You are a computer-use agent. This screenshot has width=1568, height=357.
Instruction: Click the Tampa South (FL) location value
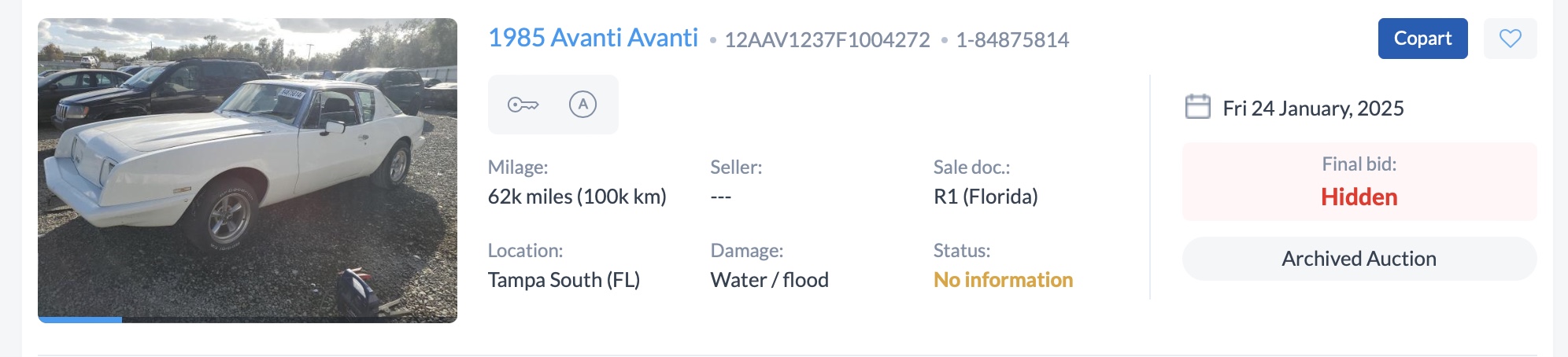pyautogui.click(x=564, y=280)
